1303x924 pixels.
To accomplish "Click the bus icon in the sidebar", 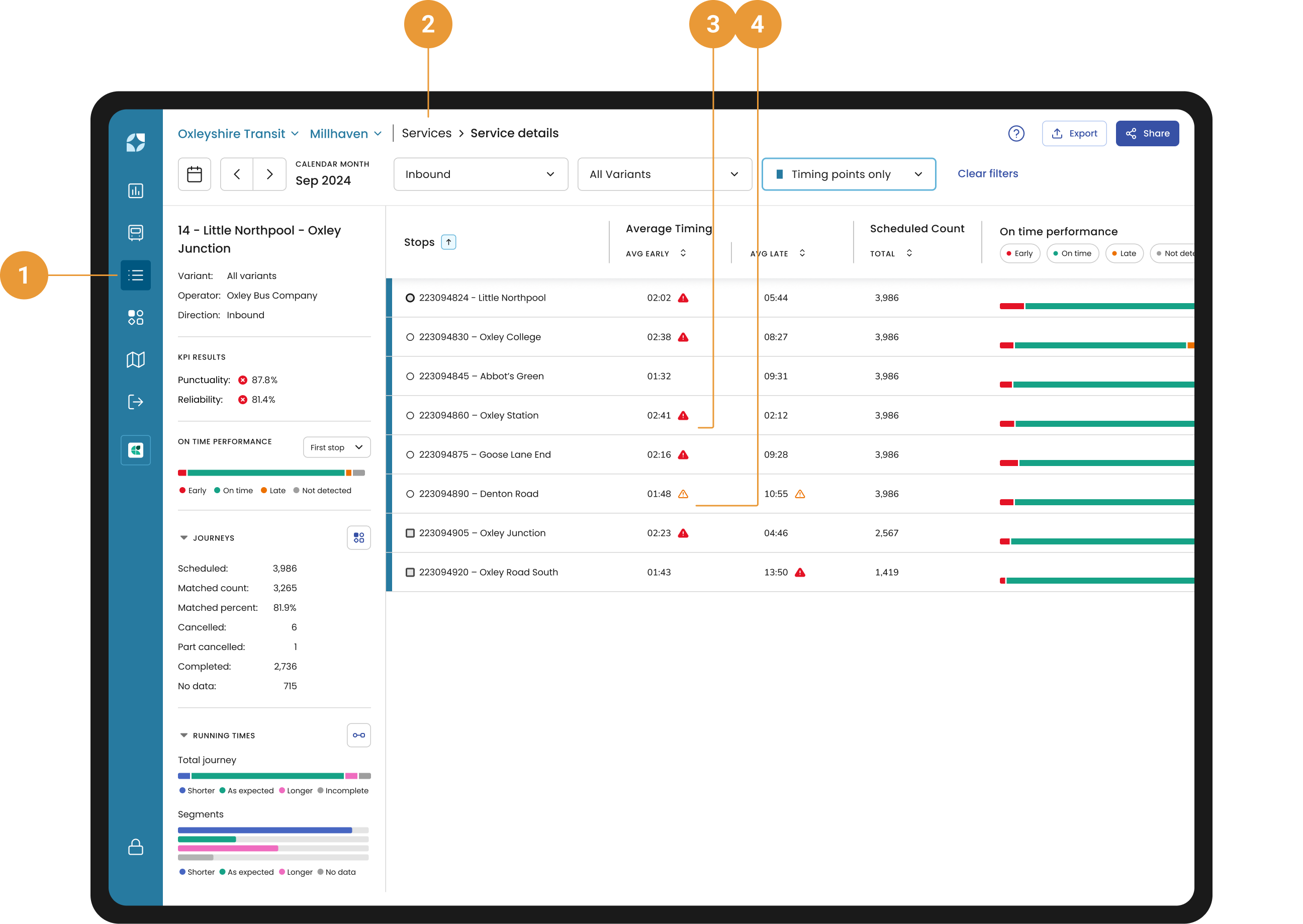I will tap(135, 233).
